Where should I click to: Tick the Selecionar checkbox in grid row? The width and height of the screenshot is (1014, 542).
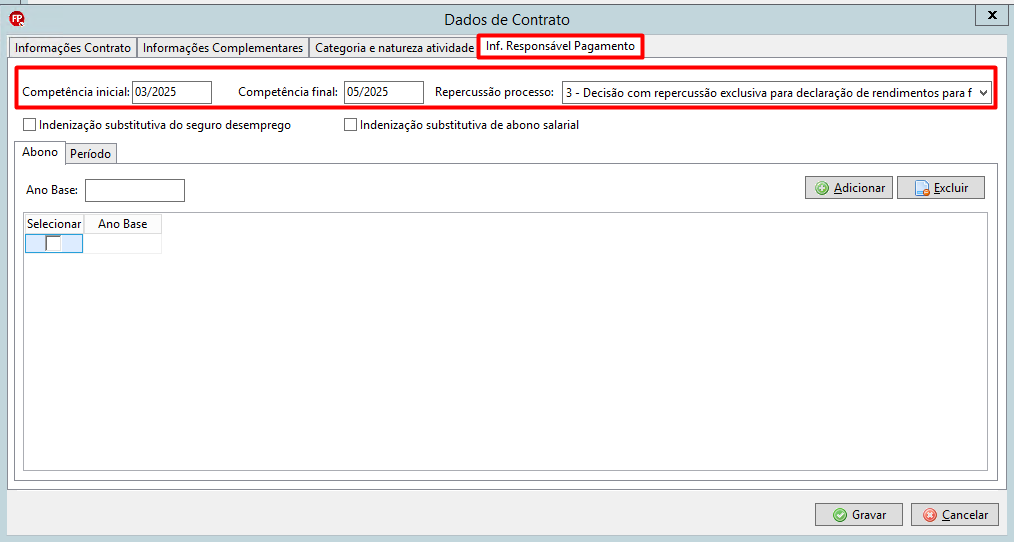[53, 243]
